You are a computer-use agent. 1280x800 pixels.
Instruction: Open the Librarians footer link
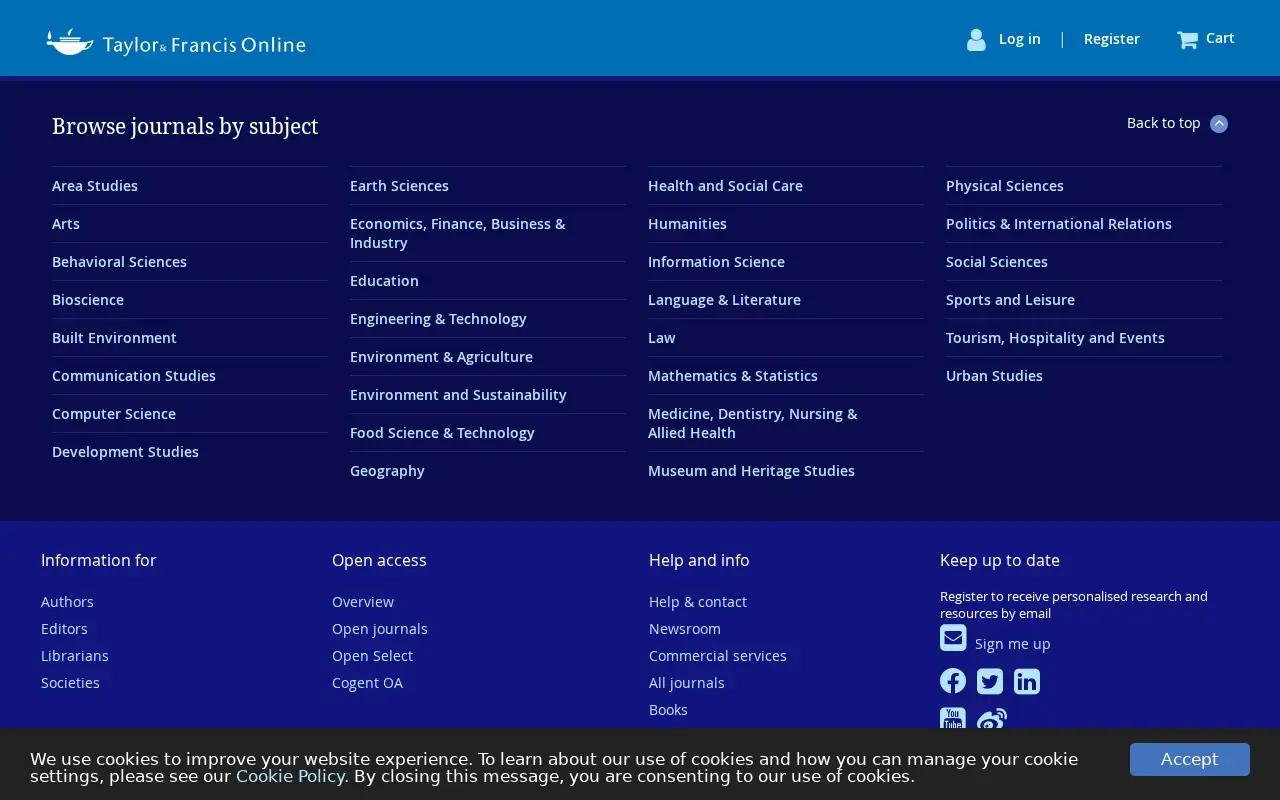[x=75, y=656]
